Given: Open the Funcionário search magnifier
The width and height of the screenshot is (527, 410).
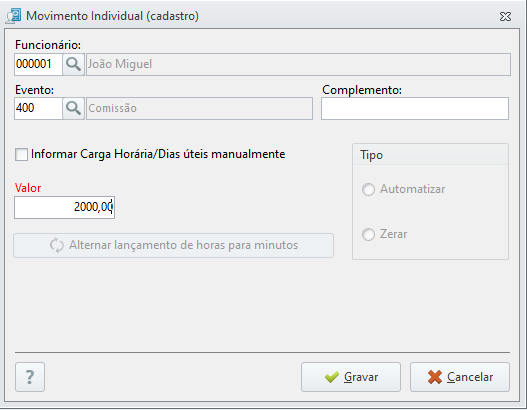Looking at the screenshot, I should point(73,64).
